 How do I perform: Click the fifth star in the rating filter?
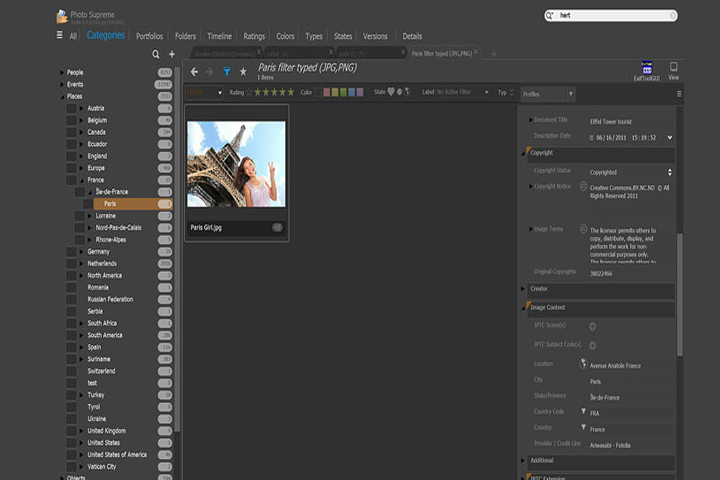tap(291, 92)
